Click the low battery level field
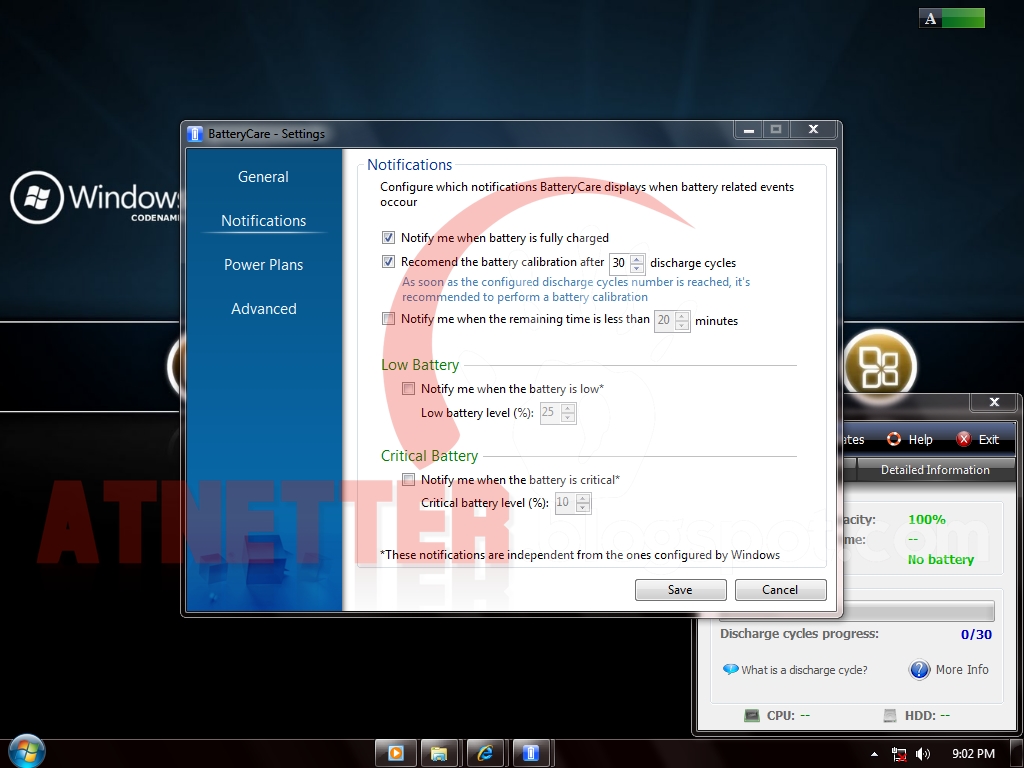This screenshot has width=1024, height=768. tap(550, 413)
